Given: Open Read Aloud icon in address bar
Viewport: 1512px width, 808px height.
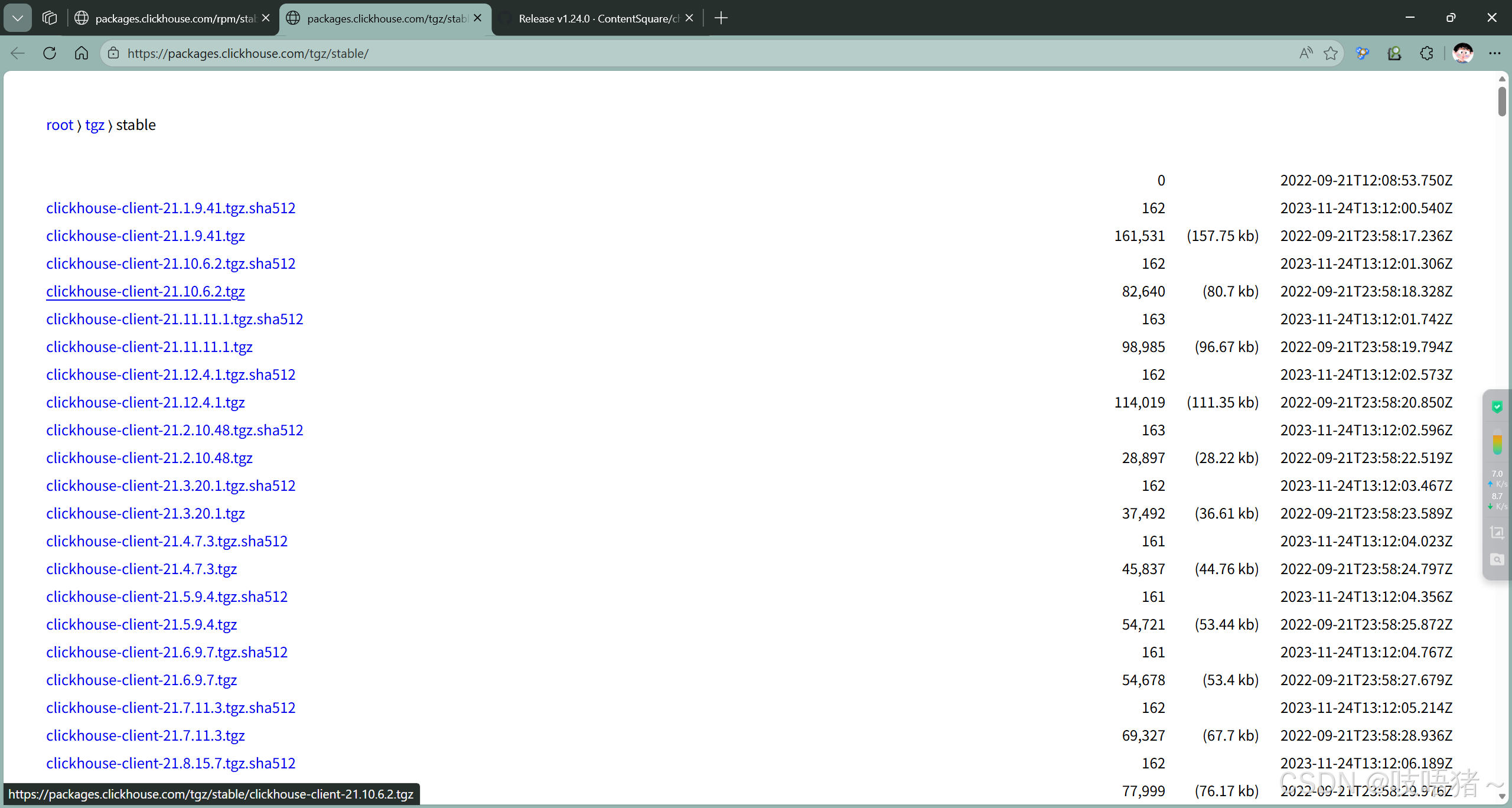Looking at the screenshot, I should tap(1306, 53).
